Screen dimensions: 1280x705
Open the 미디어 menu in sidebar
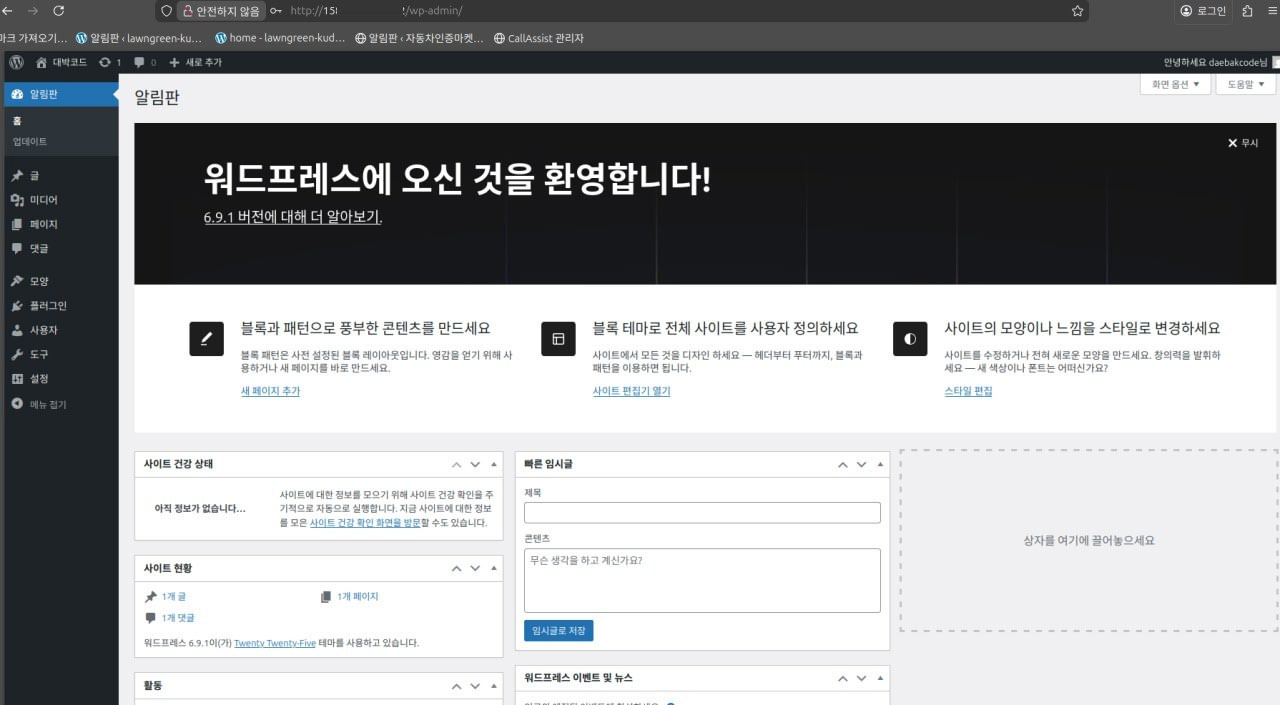pos(43,200)
